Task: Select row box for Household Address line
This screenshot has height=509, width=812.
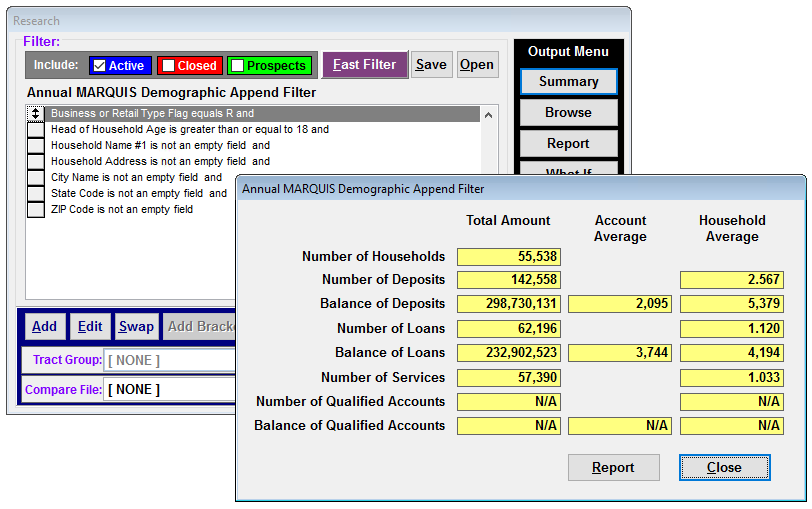Action: pyautogui.click(x=36, y=162)
